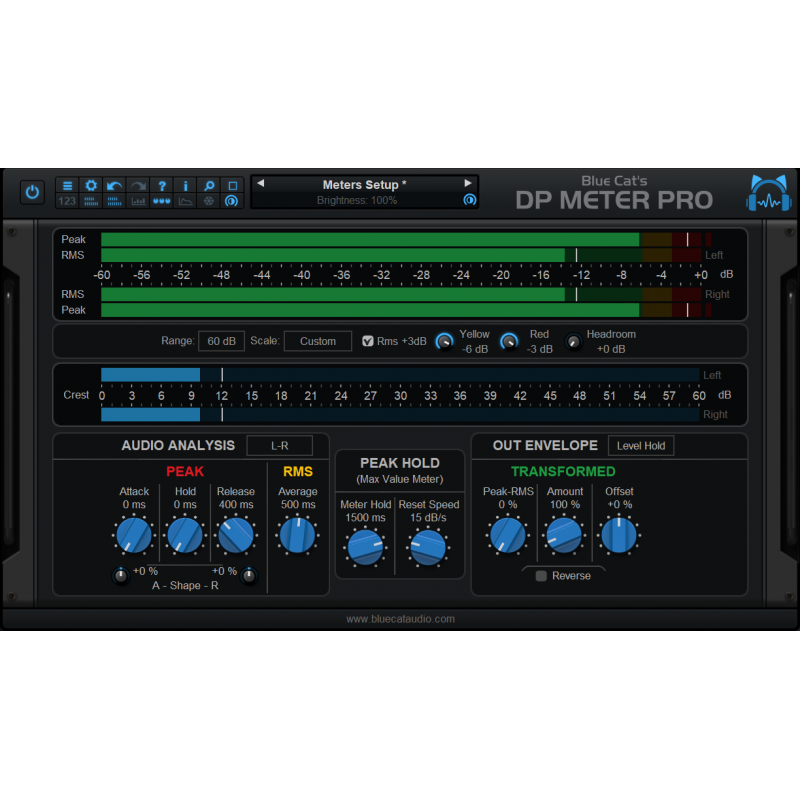Open the Range dropdown showing 60 dB
Screen dimensions: 800x800
[x=221, y=340]
